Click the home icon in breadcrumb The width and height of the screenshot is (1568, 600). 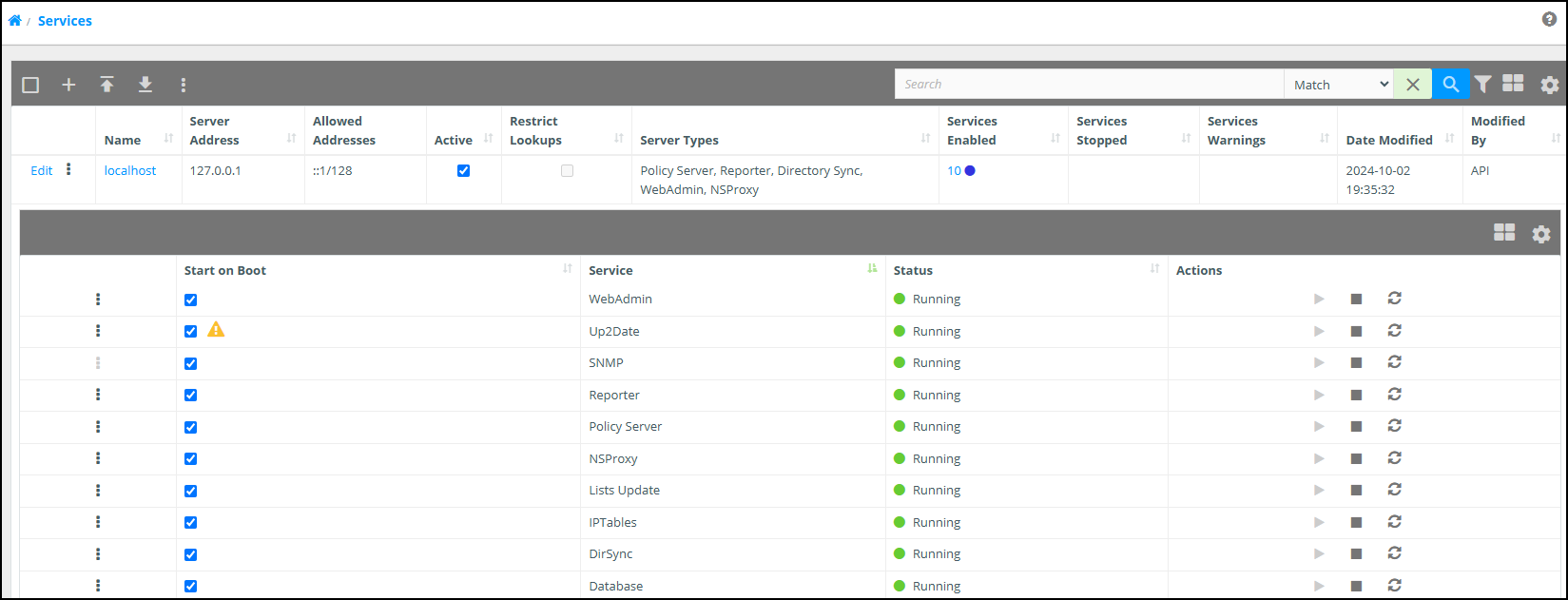pos(15,20)
